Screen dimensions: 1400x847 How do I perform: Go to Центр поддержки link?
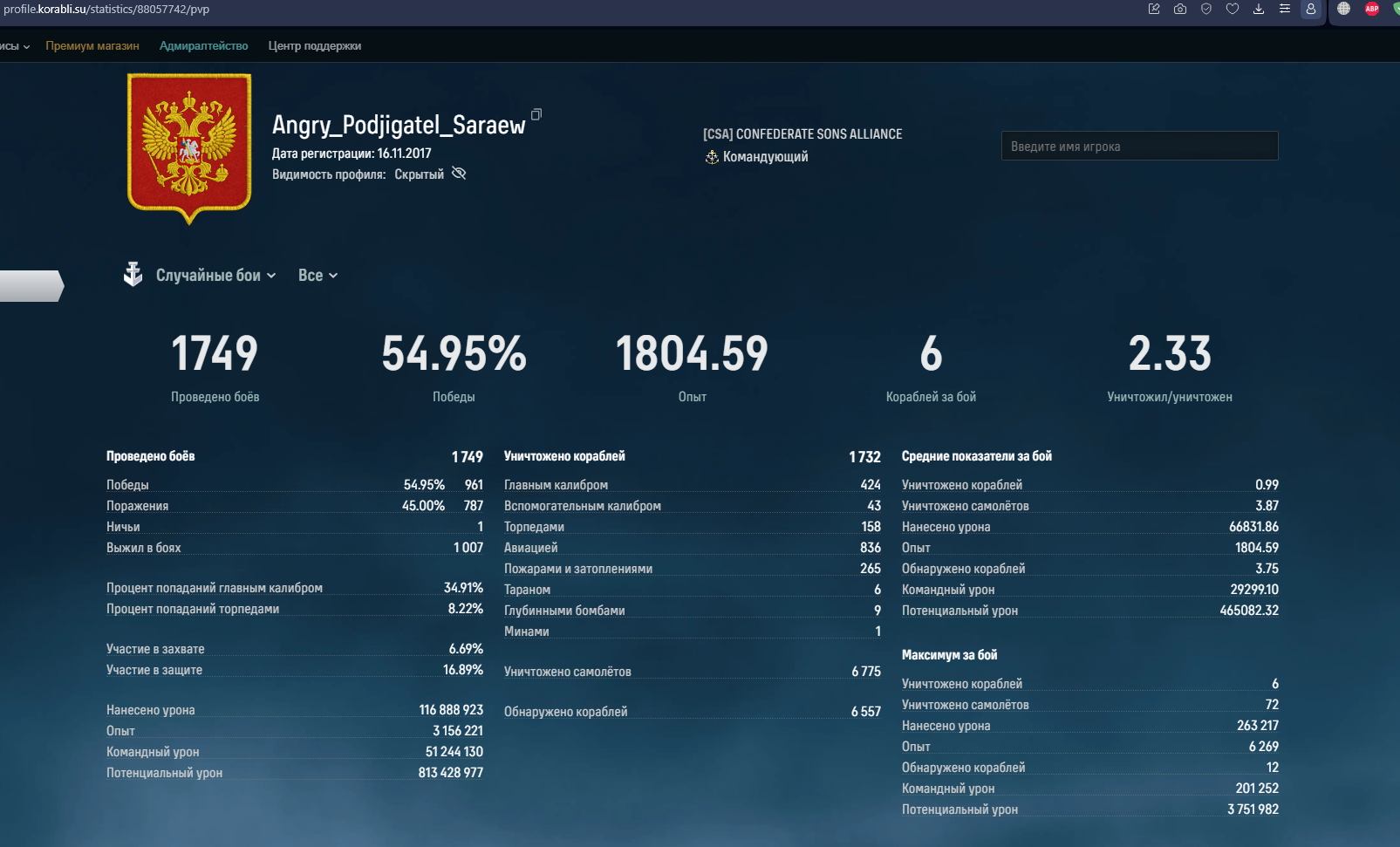click(x=314, y=46)
